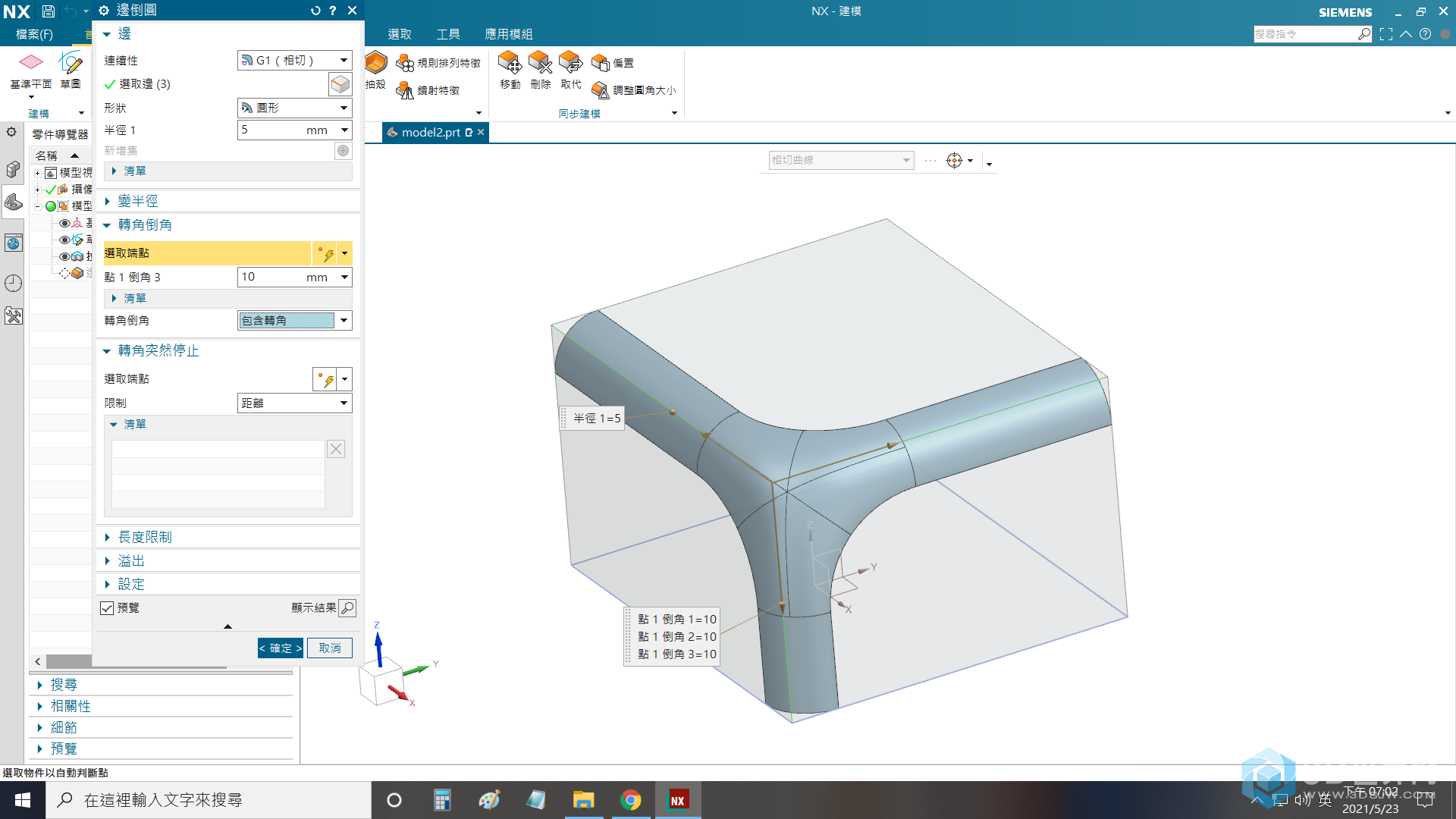The height and width of the screenshot is (819, 1456).
Task: Click the 點 1 倒角 3 value field
Action: pyautogui.click(x=270, y=277)
